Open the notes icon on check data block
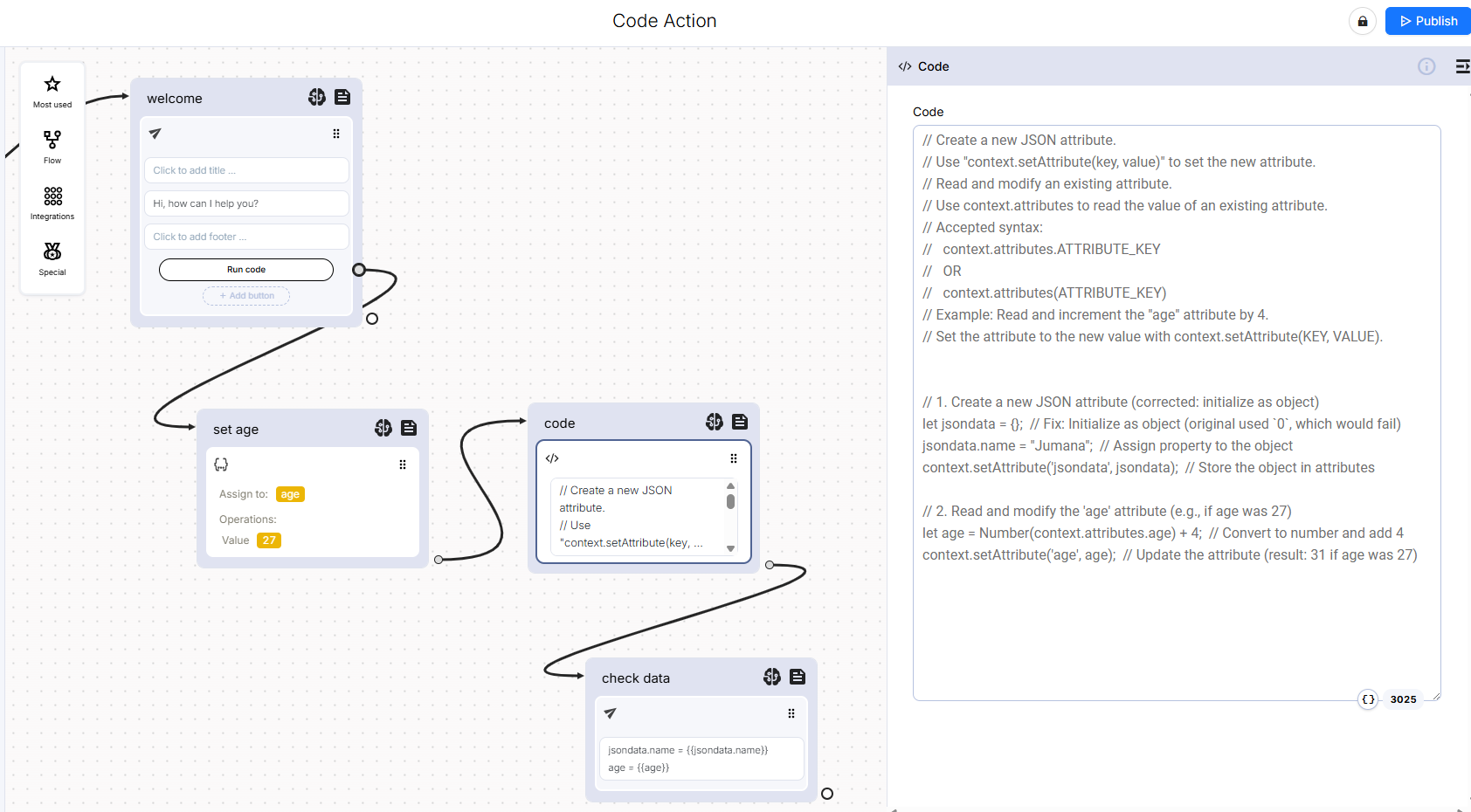The width and height of the screenshot is (1471, 812). [798, 677]
